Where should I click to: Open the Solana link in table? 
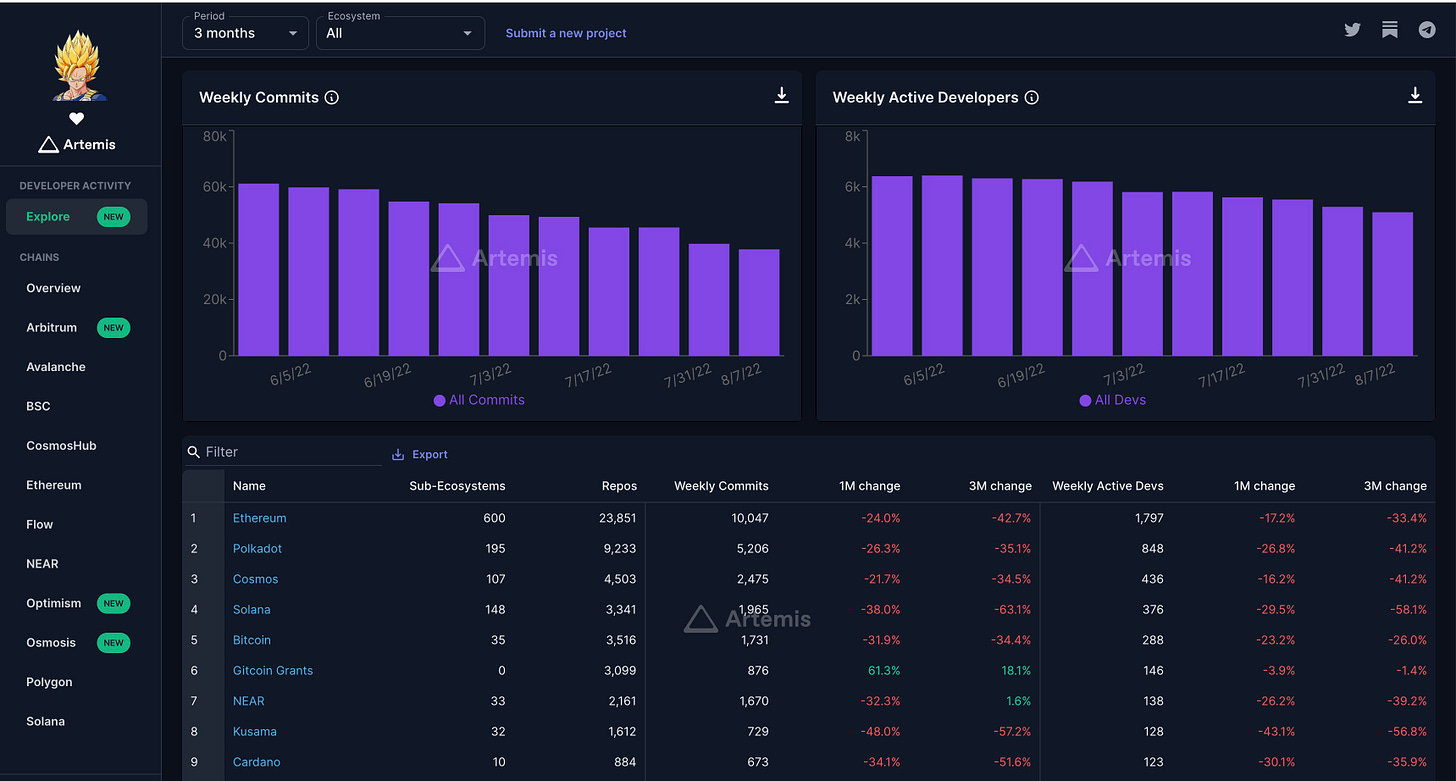252,610
